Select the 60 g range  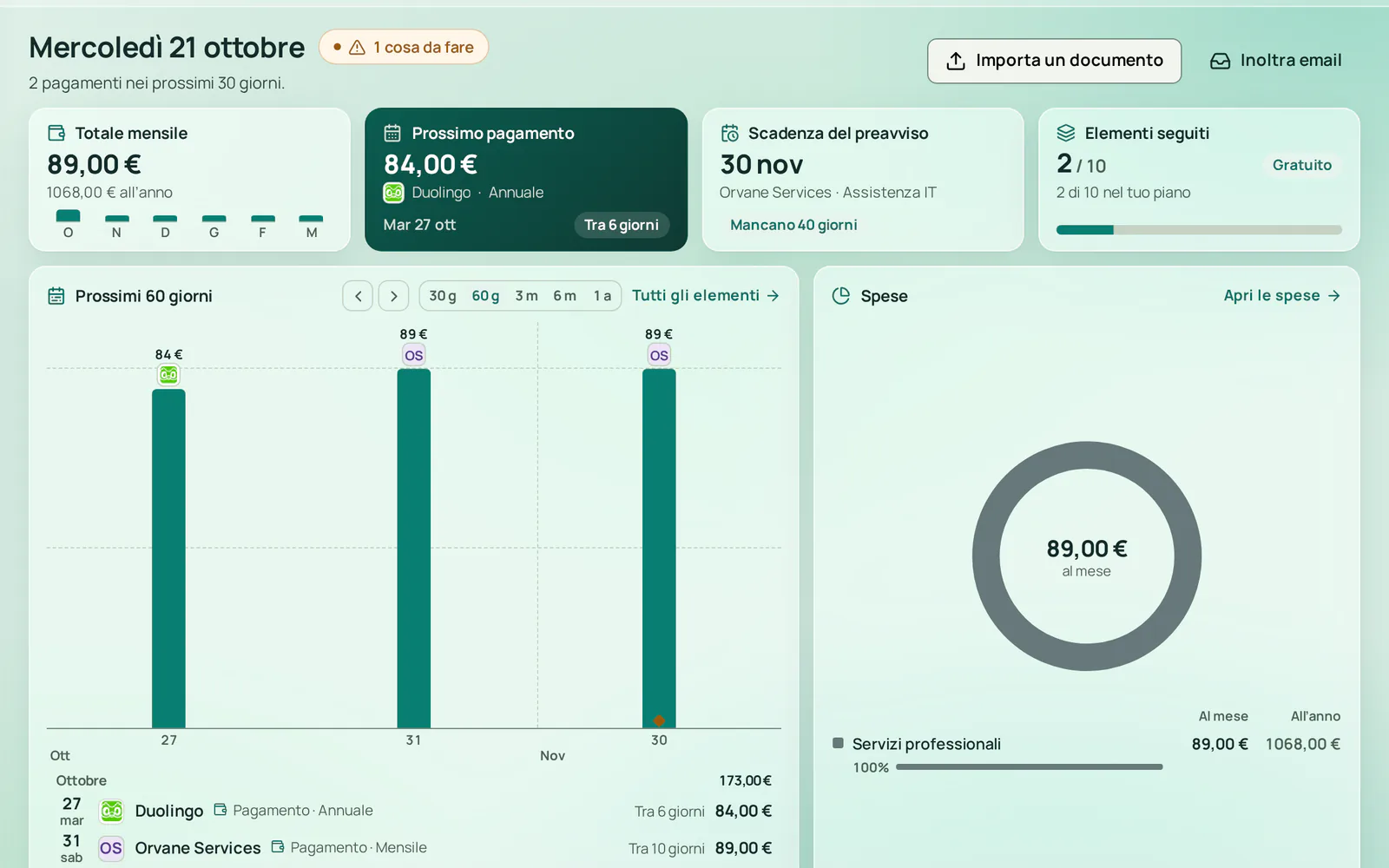coord(485,296)
